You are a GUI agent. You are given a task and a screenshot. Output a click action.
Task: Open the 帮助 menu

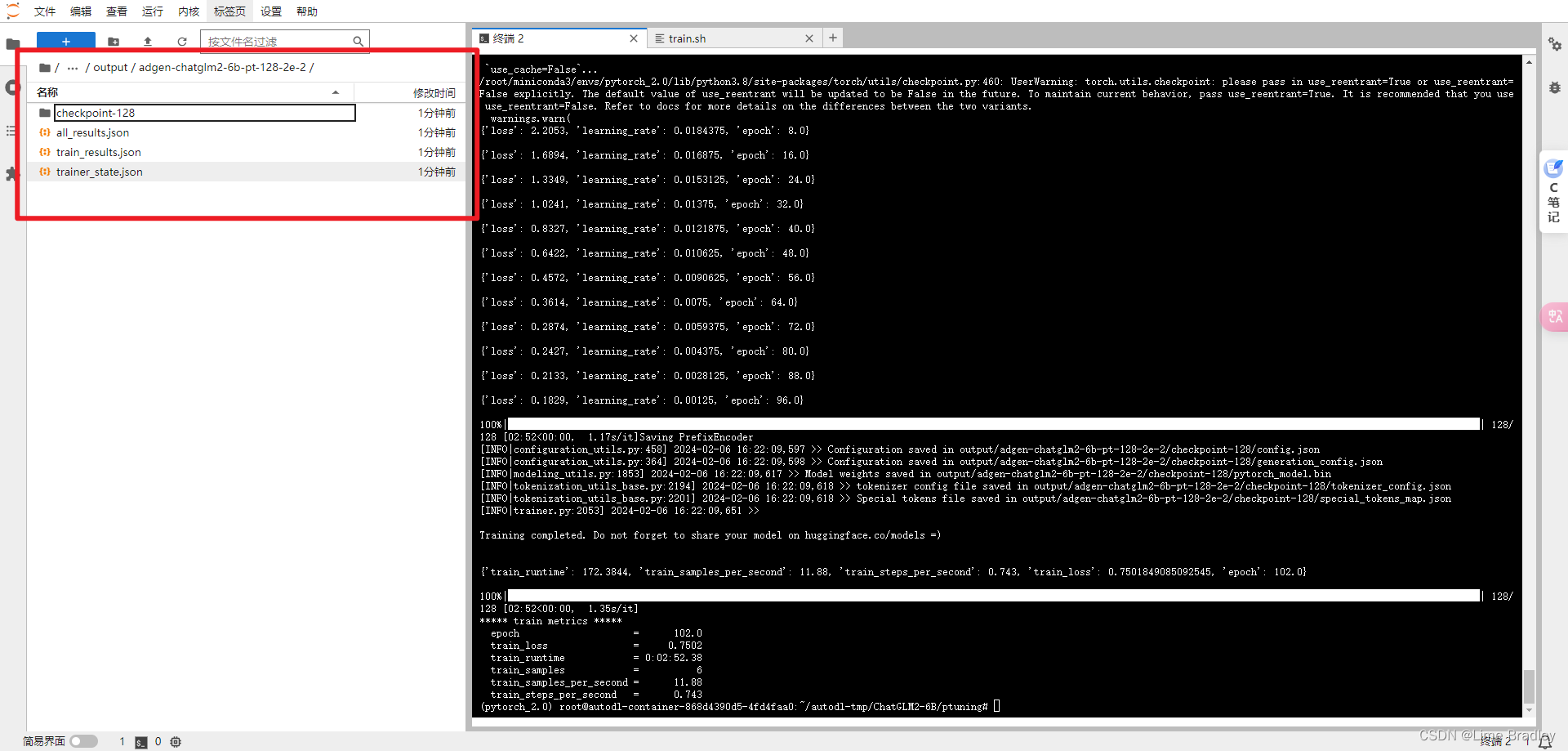[307, 11]
